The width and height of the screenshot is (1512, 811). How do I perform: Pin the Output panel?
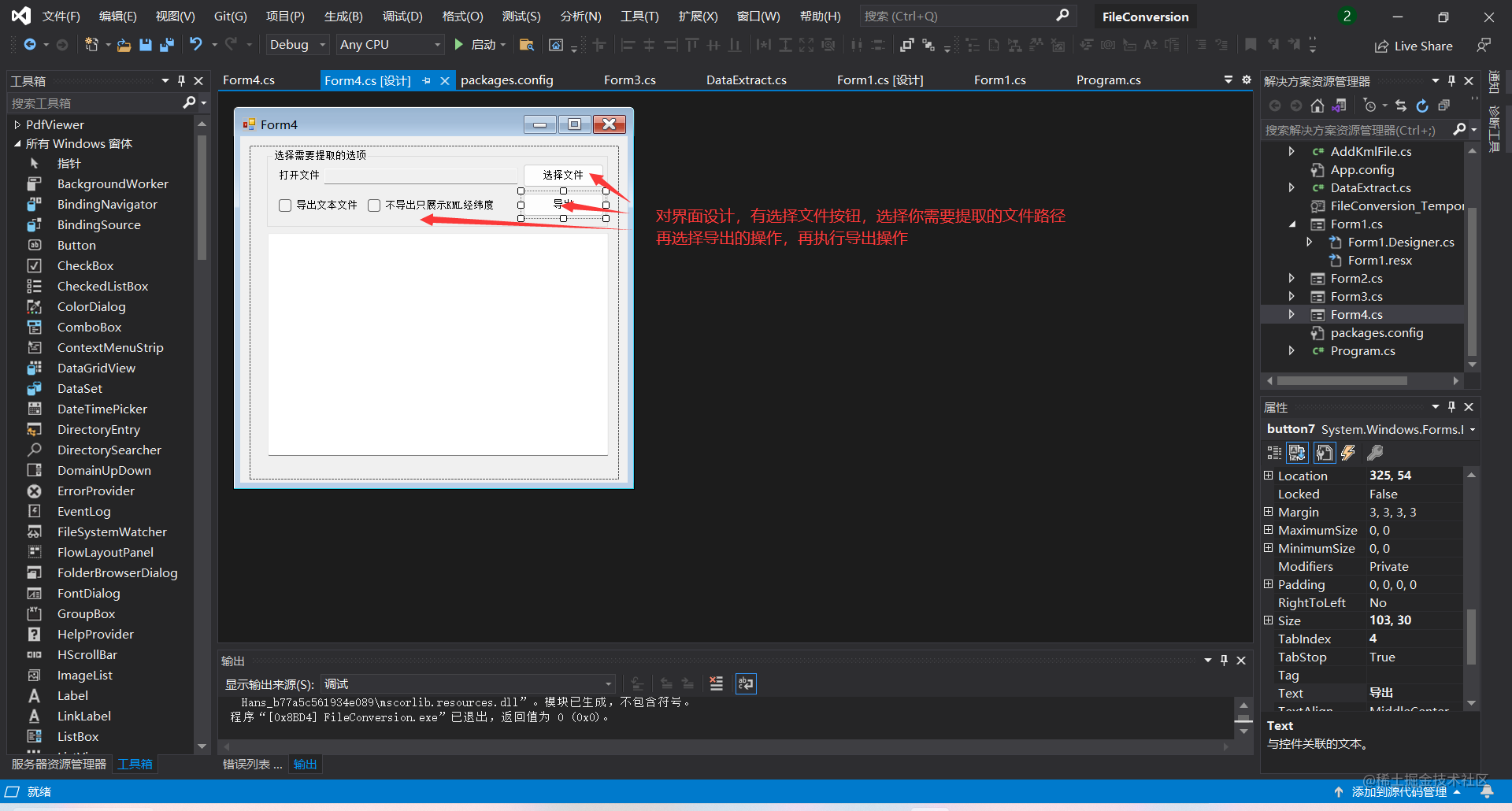[x=1224, y=660]
